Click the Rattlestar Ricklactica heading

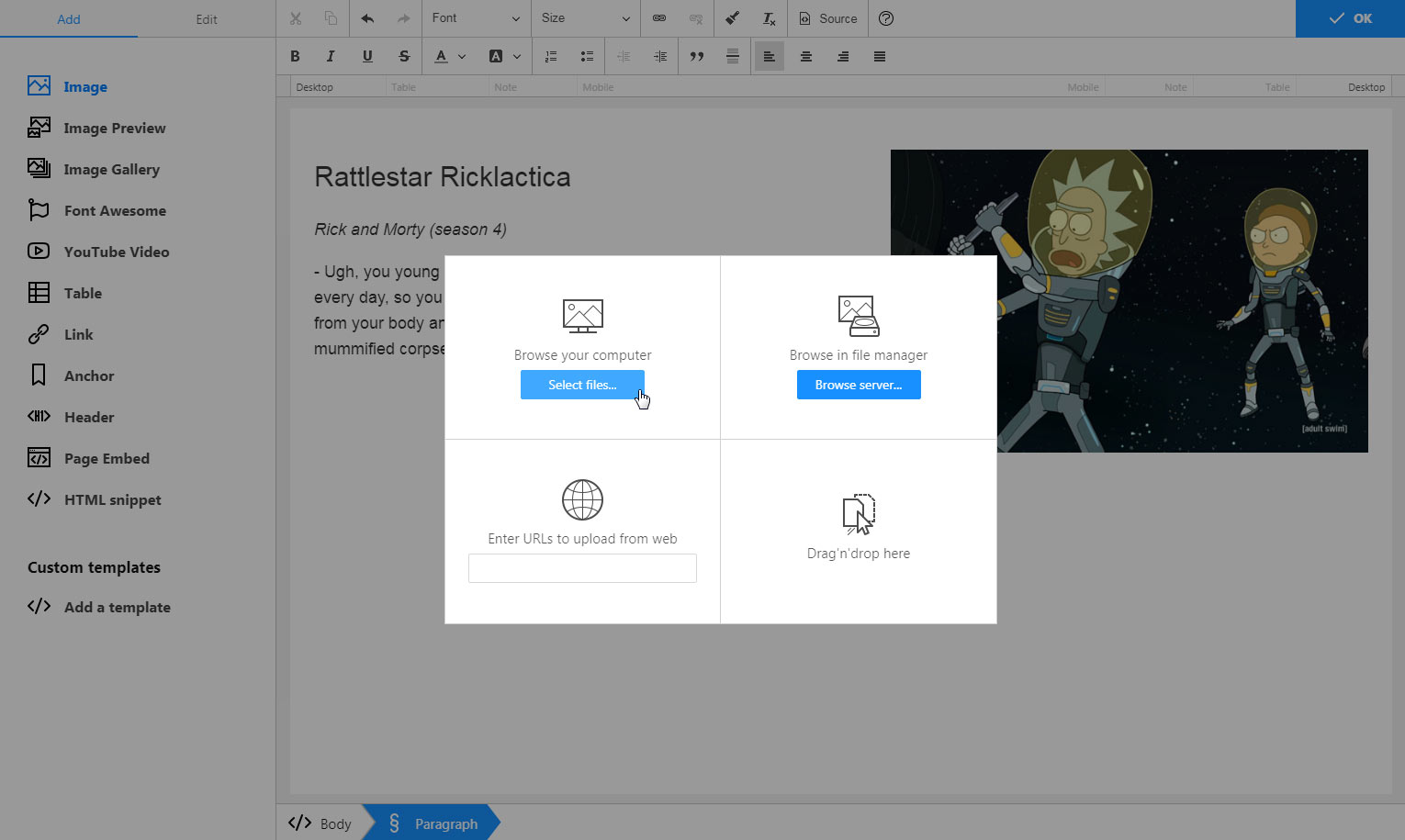click(x=443, y=176)
